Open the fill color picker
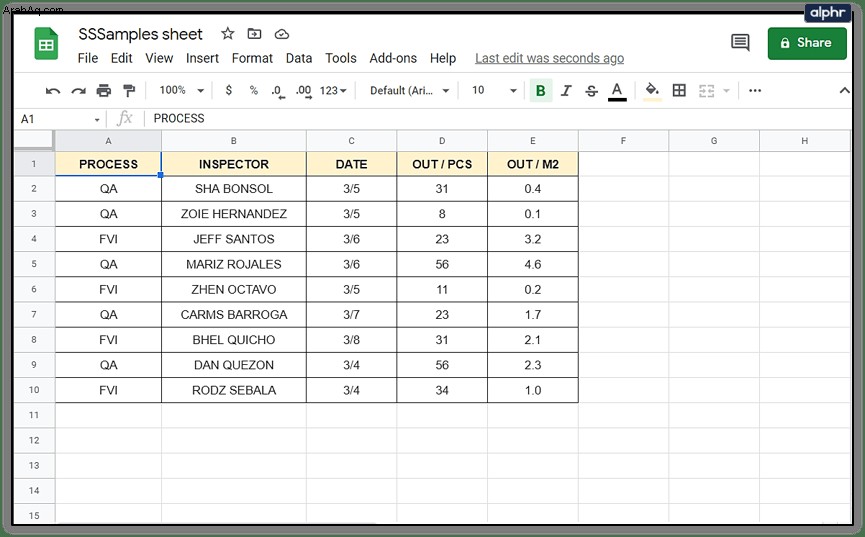The height and width of the screenshot is (537, 865). point(652,91)
